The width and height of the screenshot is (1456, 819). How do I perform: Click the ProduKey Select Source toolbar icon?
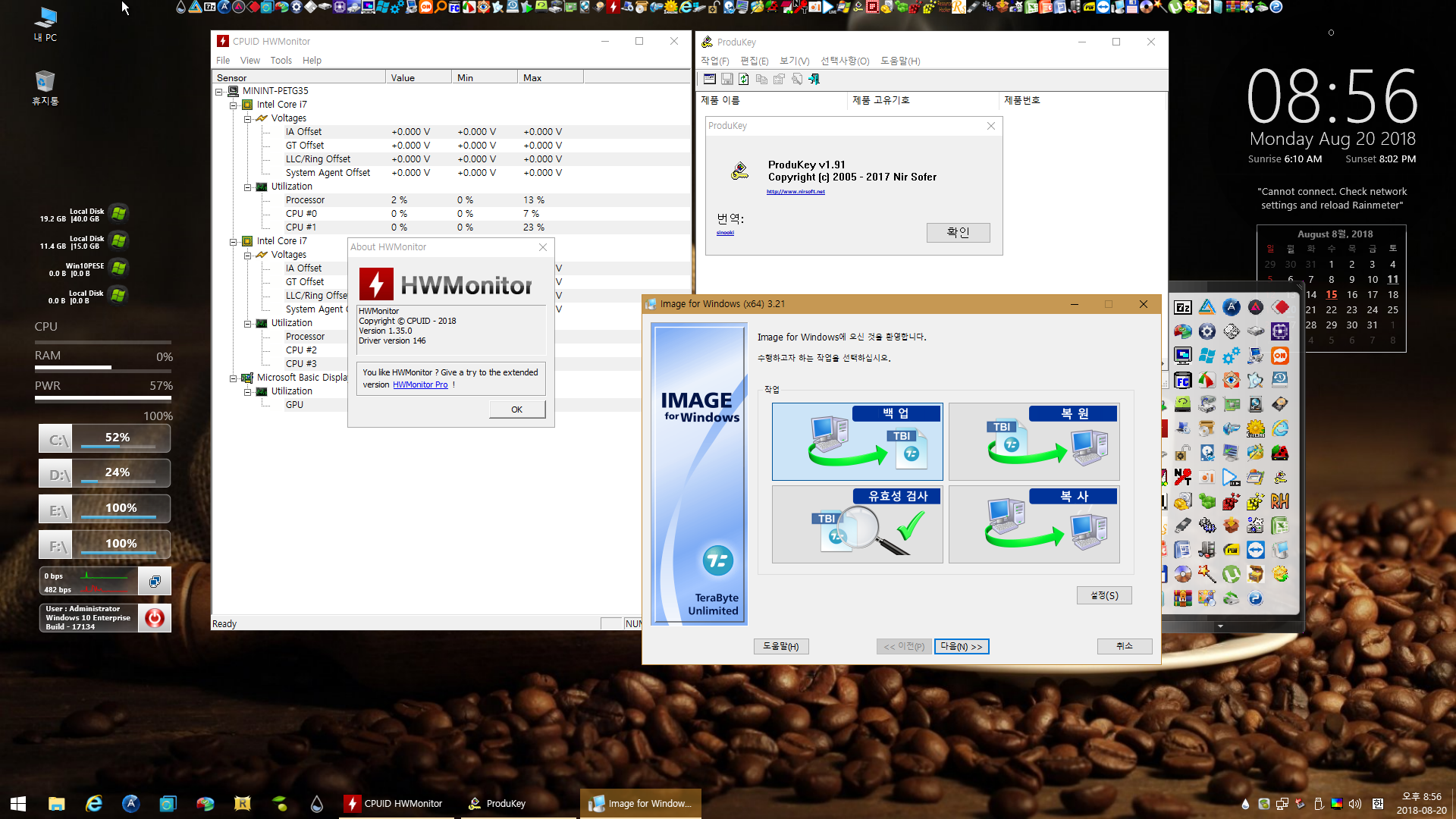[710, 79]
